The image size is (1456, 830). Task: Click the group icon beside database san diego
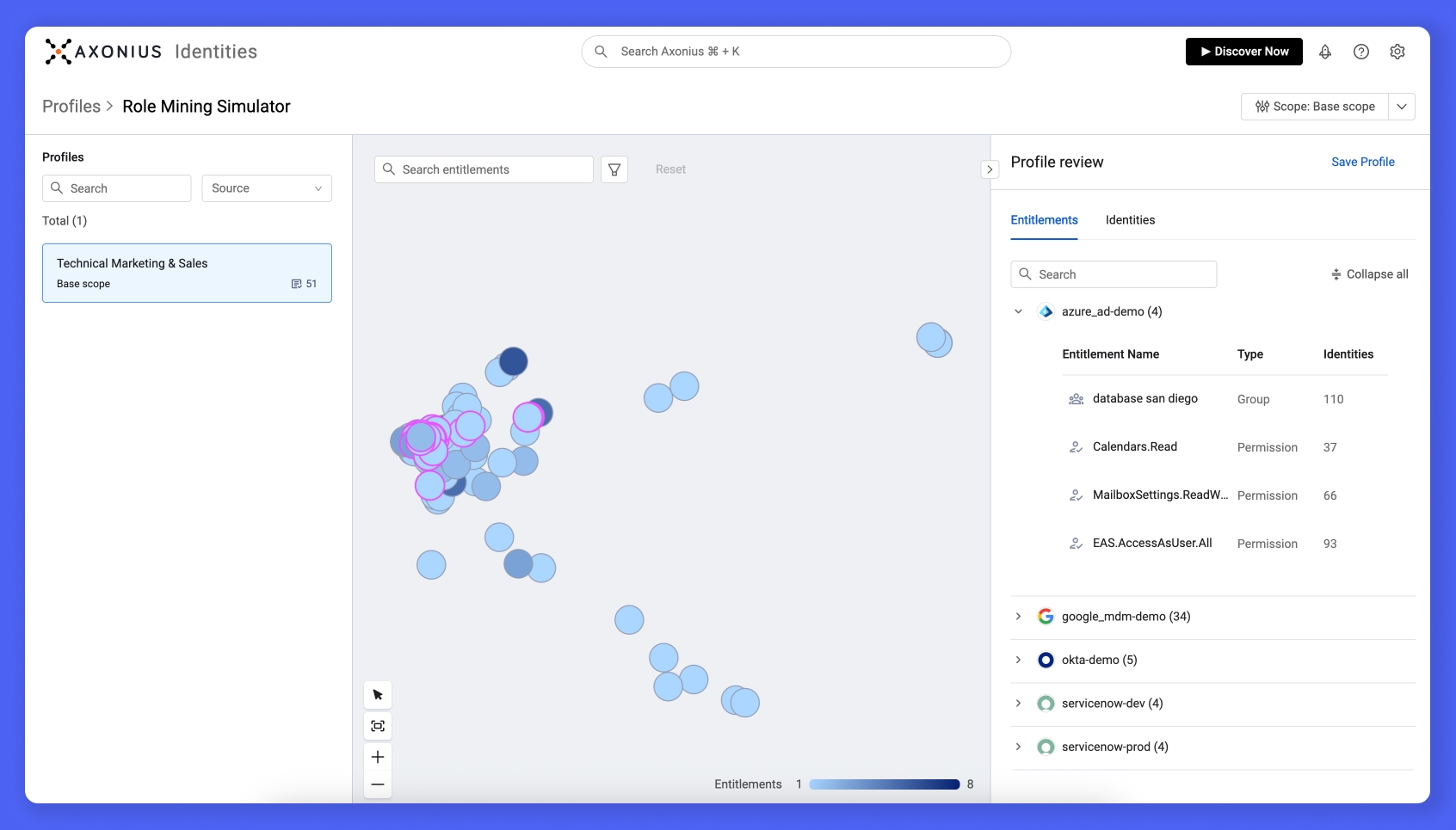1076,399
